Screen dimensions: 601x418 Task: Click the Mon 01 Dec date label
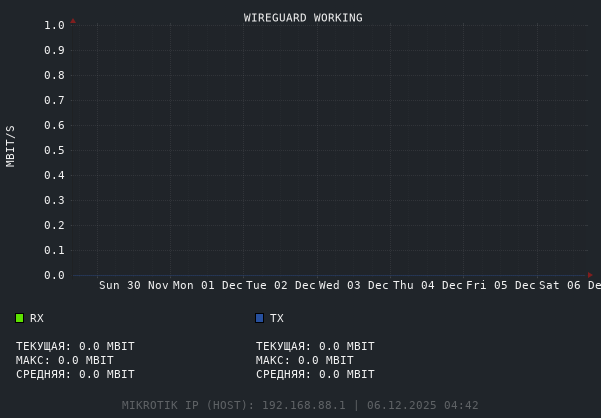[x=207, y=285]
